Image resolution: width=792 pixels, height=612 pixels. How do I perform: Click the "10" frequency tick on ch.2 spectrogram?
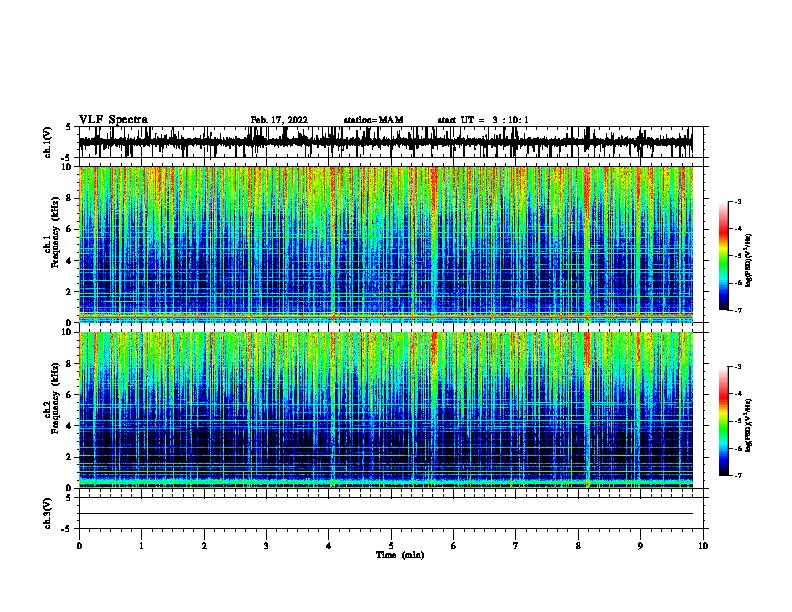(68, 332)
